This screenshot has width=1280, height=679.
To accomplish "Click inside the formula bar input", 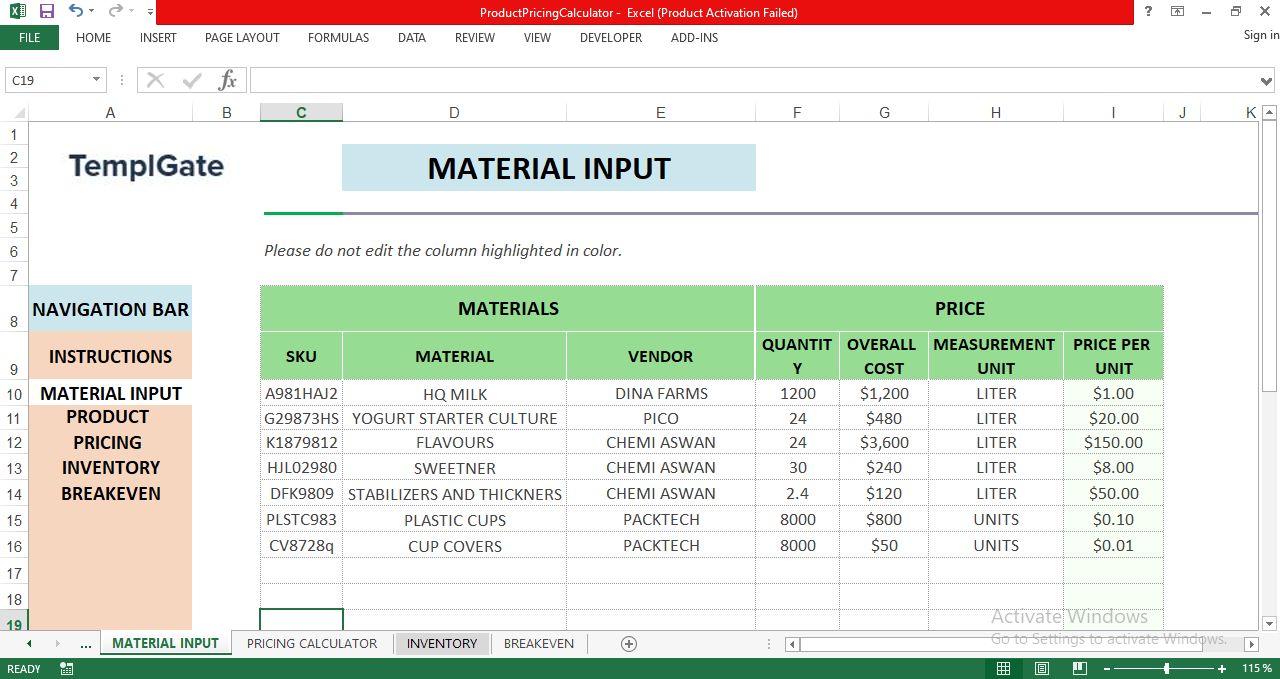I will coord(754,80).
